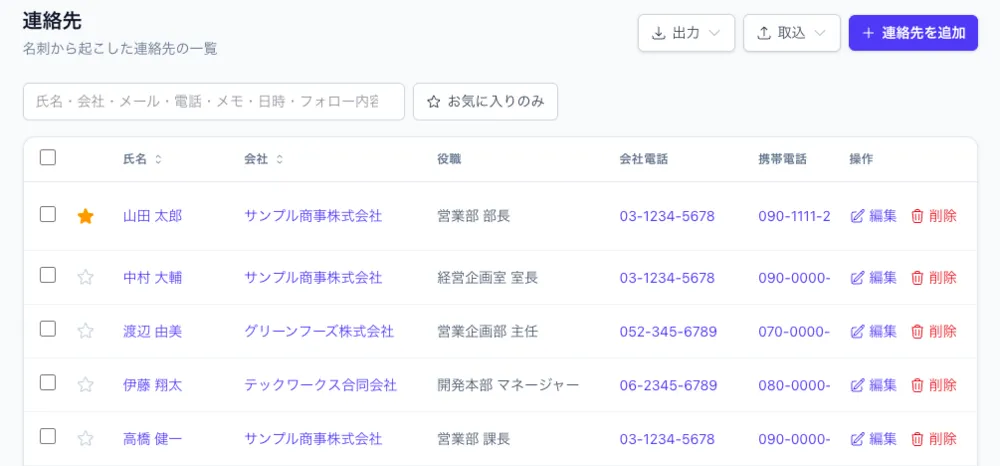Call company phone 052-345-6789

click(668, 331)
